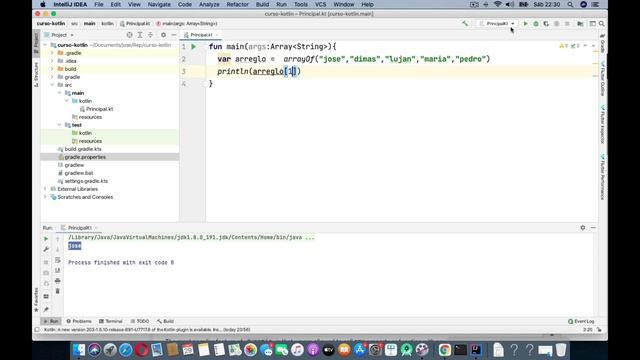This screenshot has width=640, height=360.
Task: Select Scratches and Consoles node
Action: 82,197
